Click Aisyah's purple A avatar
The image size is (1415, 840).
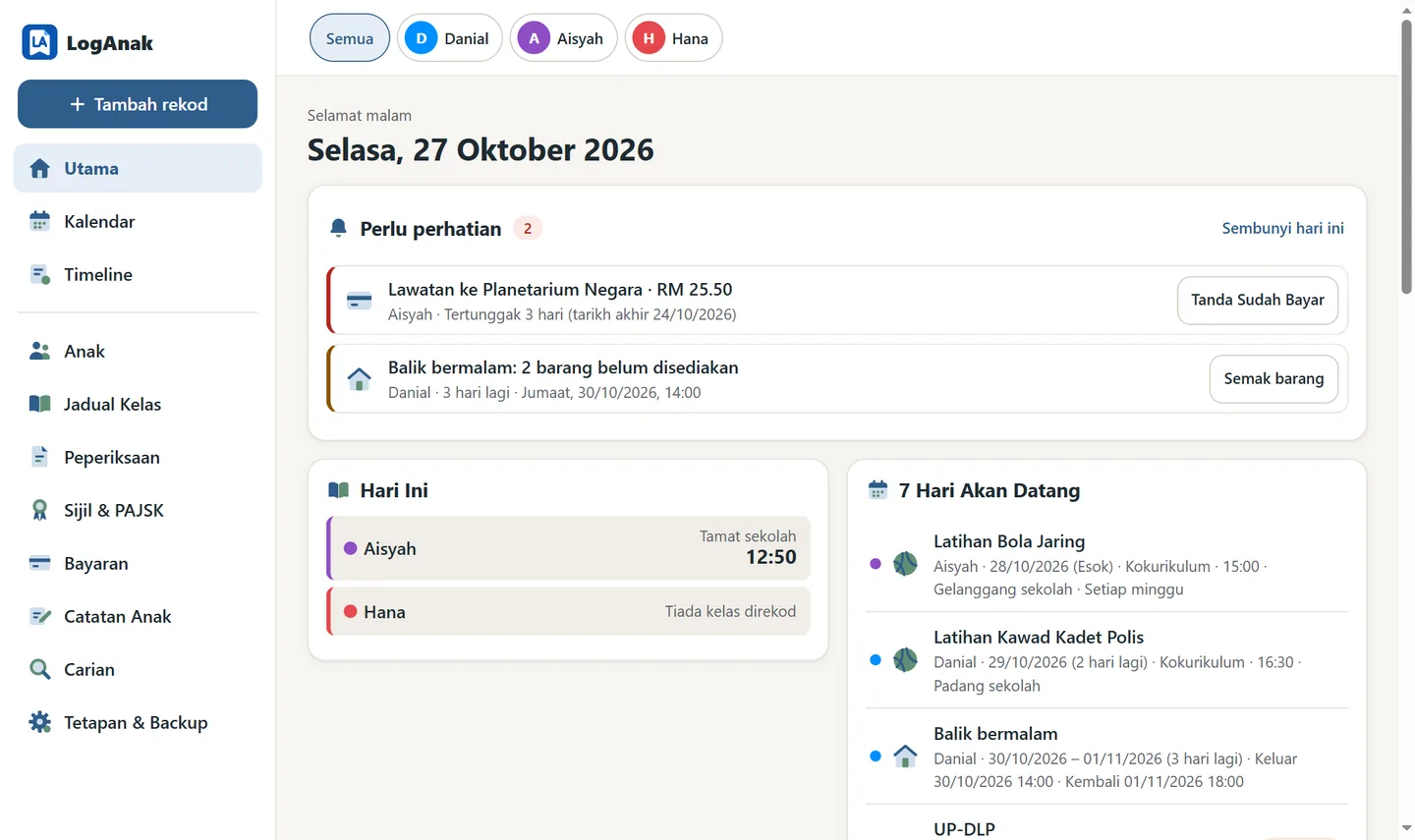tap(534, 38)
